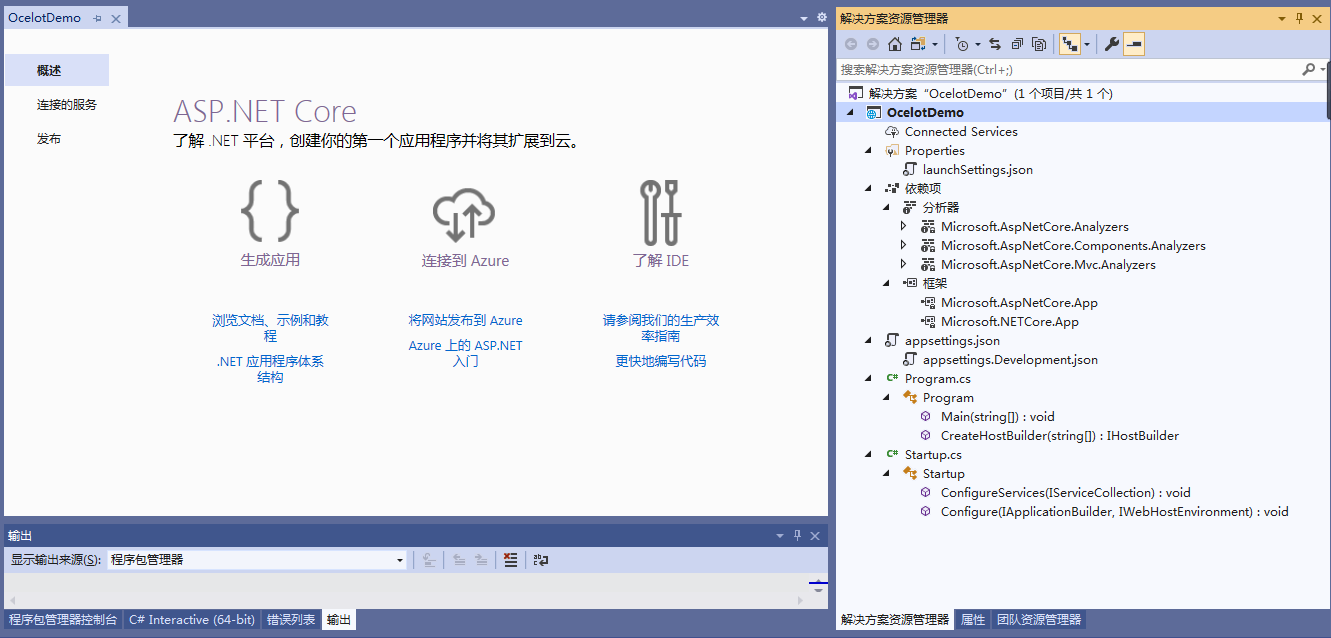This screenshot has width=1331, height=638.
Task: Select 发布 in the sidebar
Action: tap(49, 139)
